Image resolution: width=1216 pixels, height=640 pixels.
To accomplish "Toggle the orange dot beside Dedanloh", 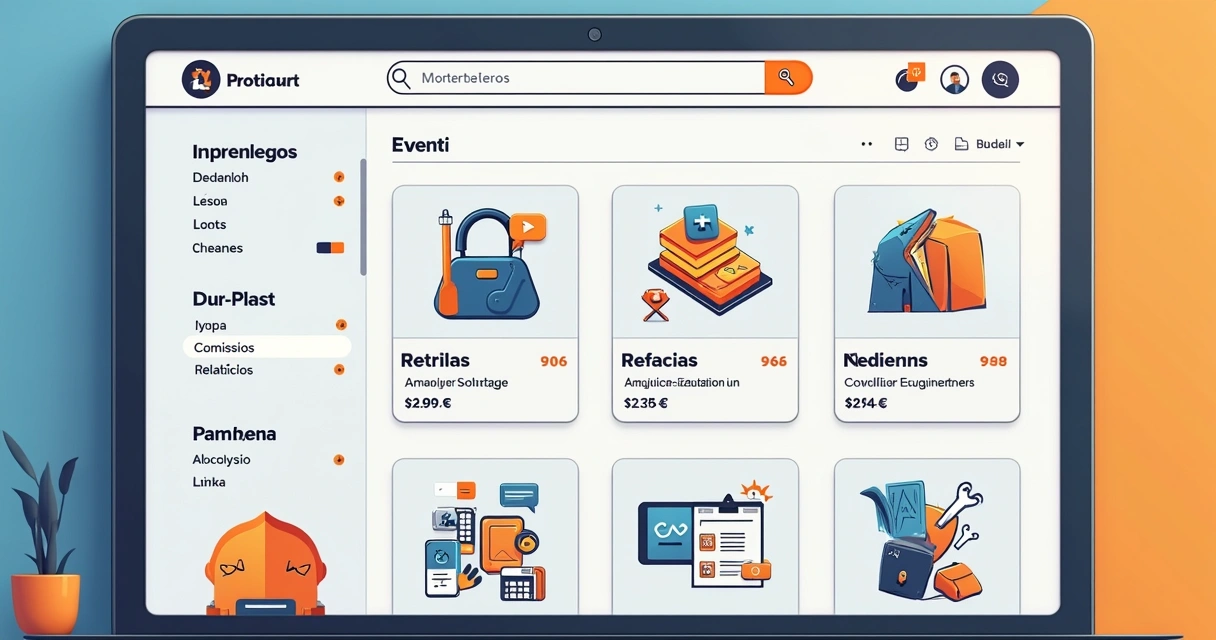I will (338, 177).
